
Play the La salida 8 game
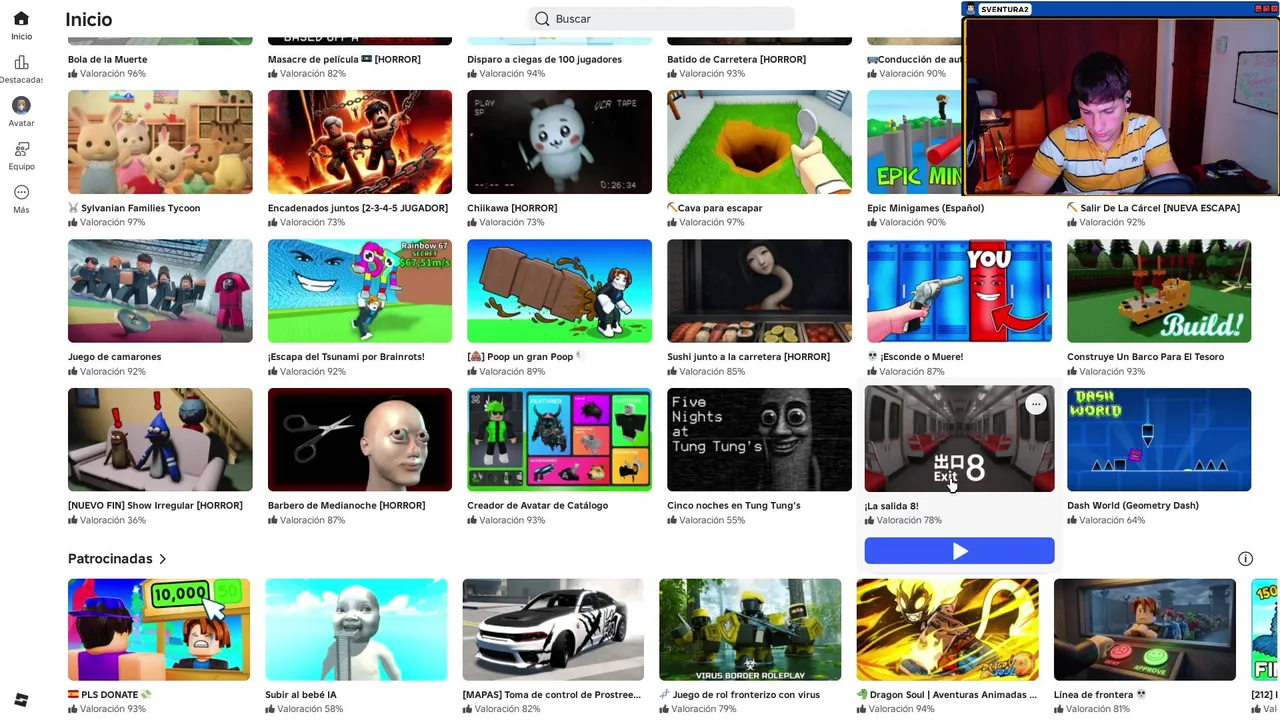[959, 551]
